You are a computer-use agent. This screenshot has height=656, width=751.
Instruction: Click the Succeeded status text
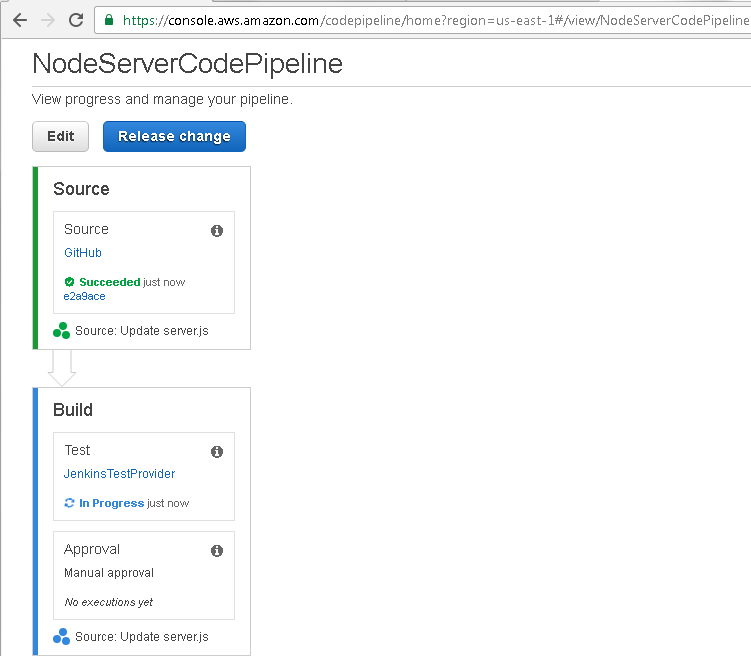pyautogui.click(x=110, y=282)
